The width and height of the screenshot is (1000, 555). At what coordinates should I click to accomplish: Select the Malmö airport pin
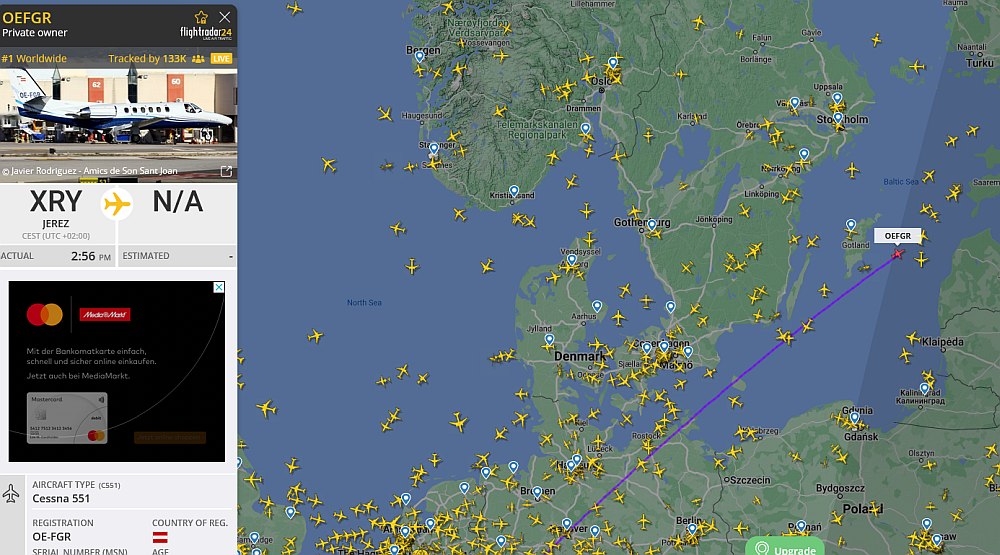[x=688, y=352]
